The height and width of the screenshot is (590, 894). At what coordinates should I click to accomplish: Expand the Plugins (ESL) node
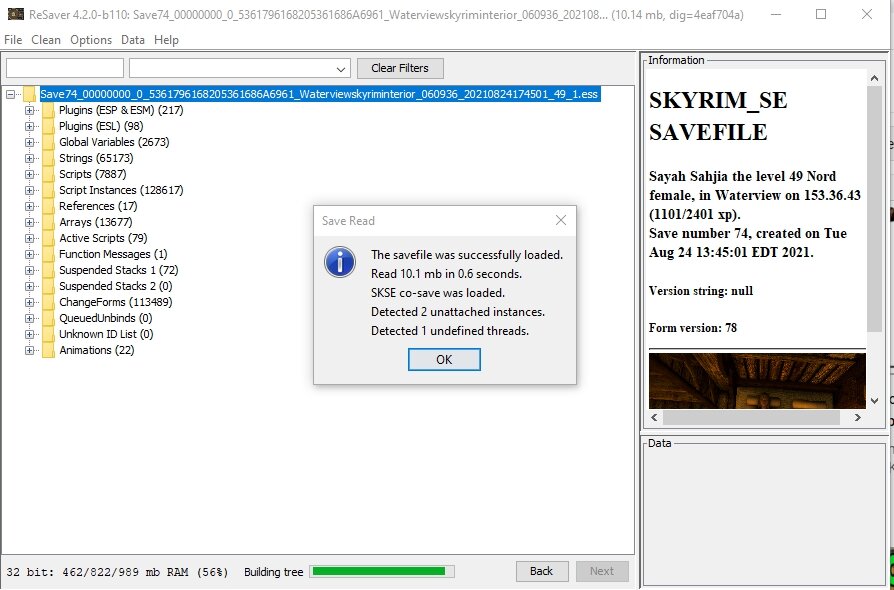tap(29, 127)
